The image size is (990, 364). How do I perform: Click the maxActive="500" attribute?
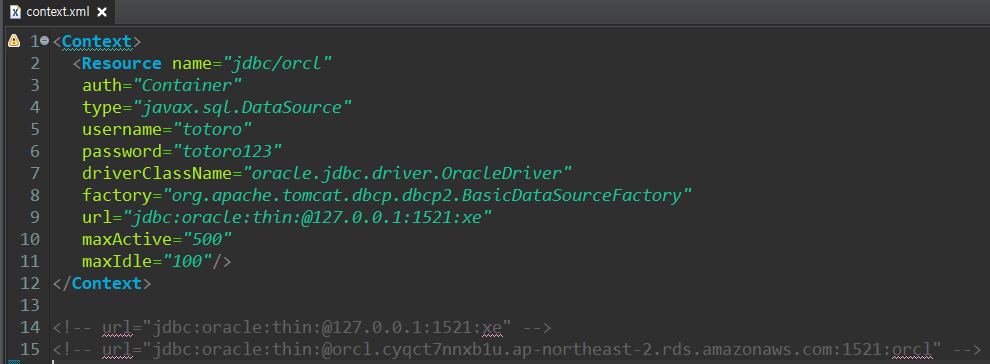pos(157,240)
